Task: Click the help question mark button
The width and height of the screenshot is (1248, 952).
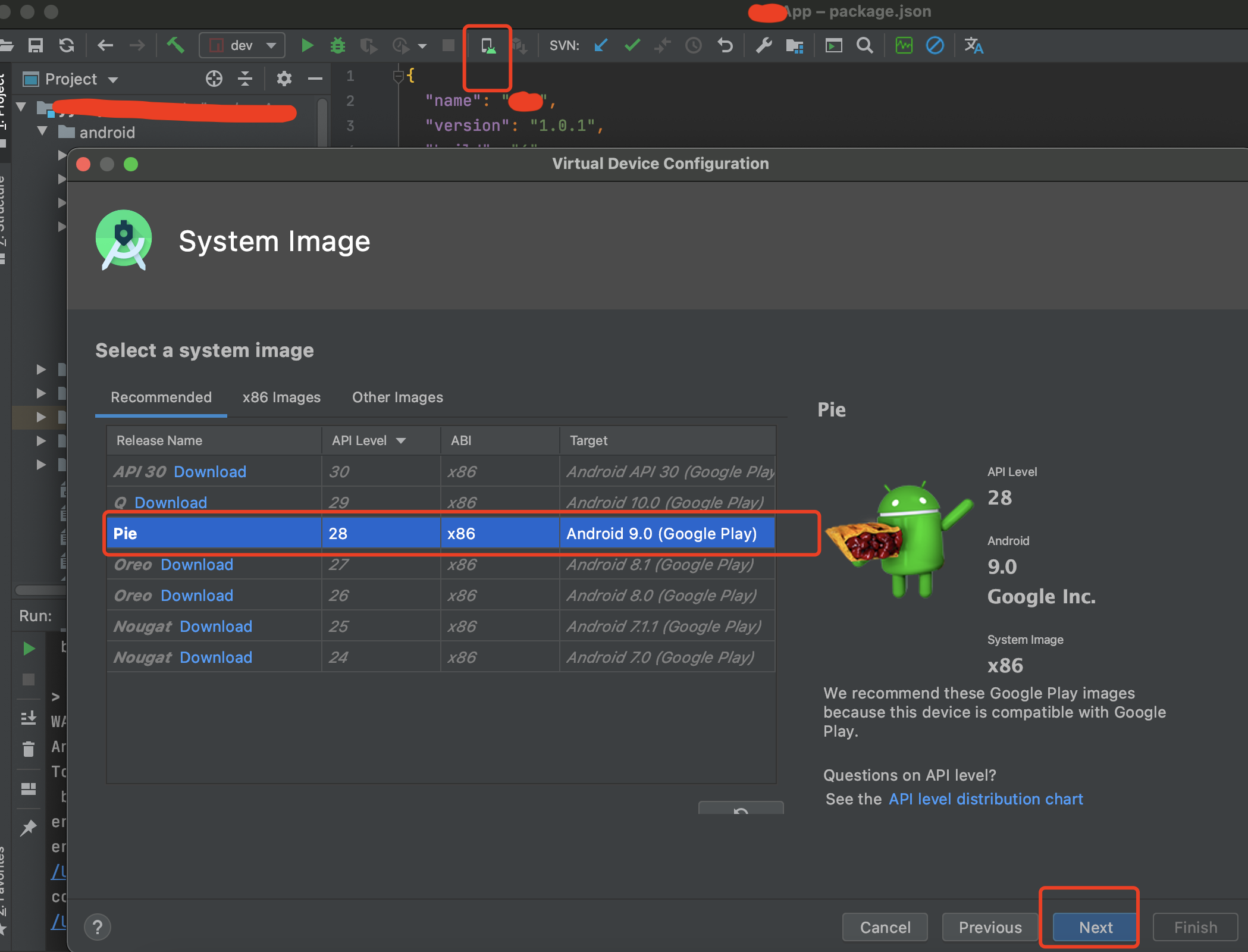Action: [98, 927]
